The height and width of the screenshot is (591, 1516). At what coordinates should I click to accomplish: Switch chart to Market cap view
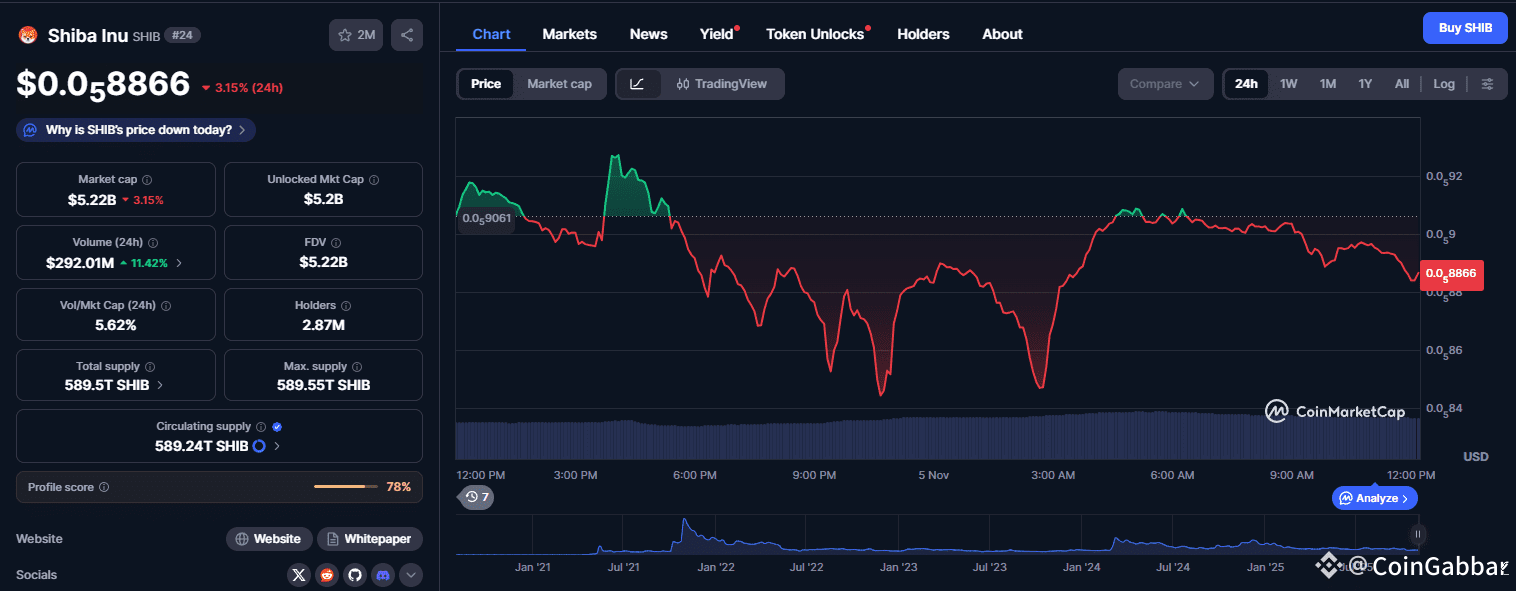[559, 84]
